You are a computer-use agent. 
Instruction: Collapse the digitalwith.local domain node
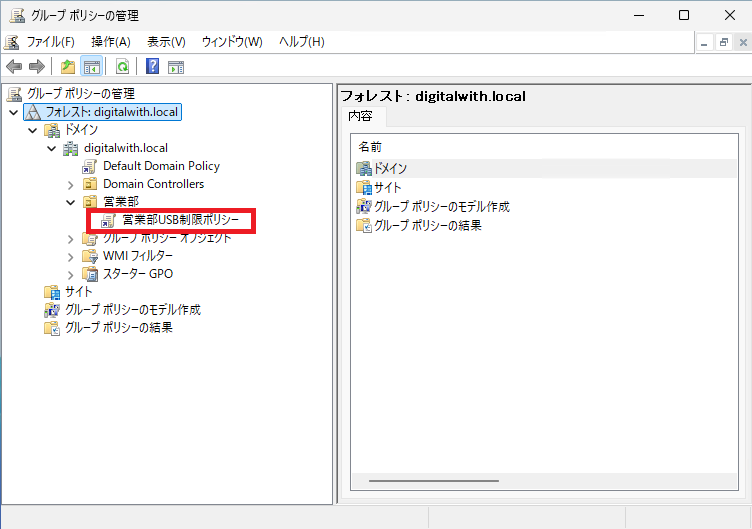(52, 149)
